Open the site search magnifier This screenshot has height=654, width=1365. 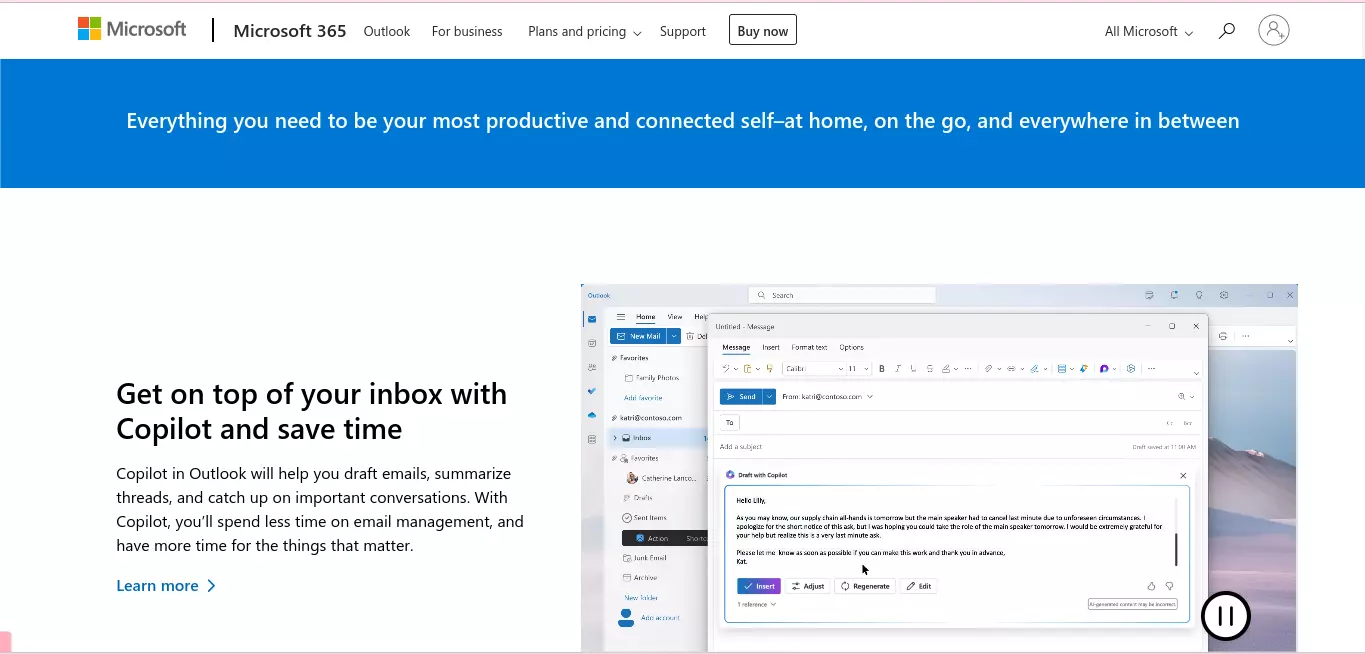(1227, 31)
